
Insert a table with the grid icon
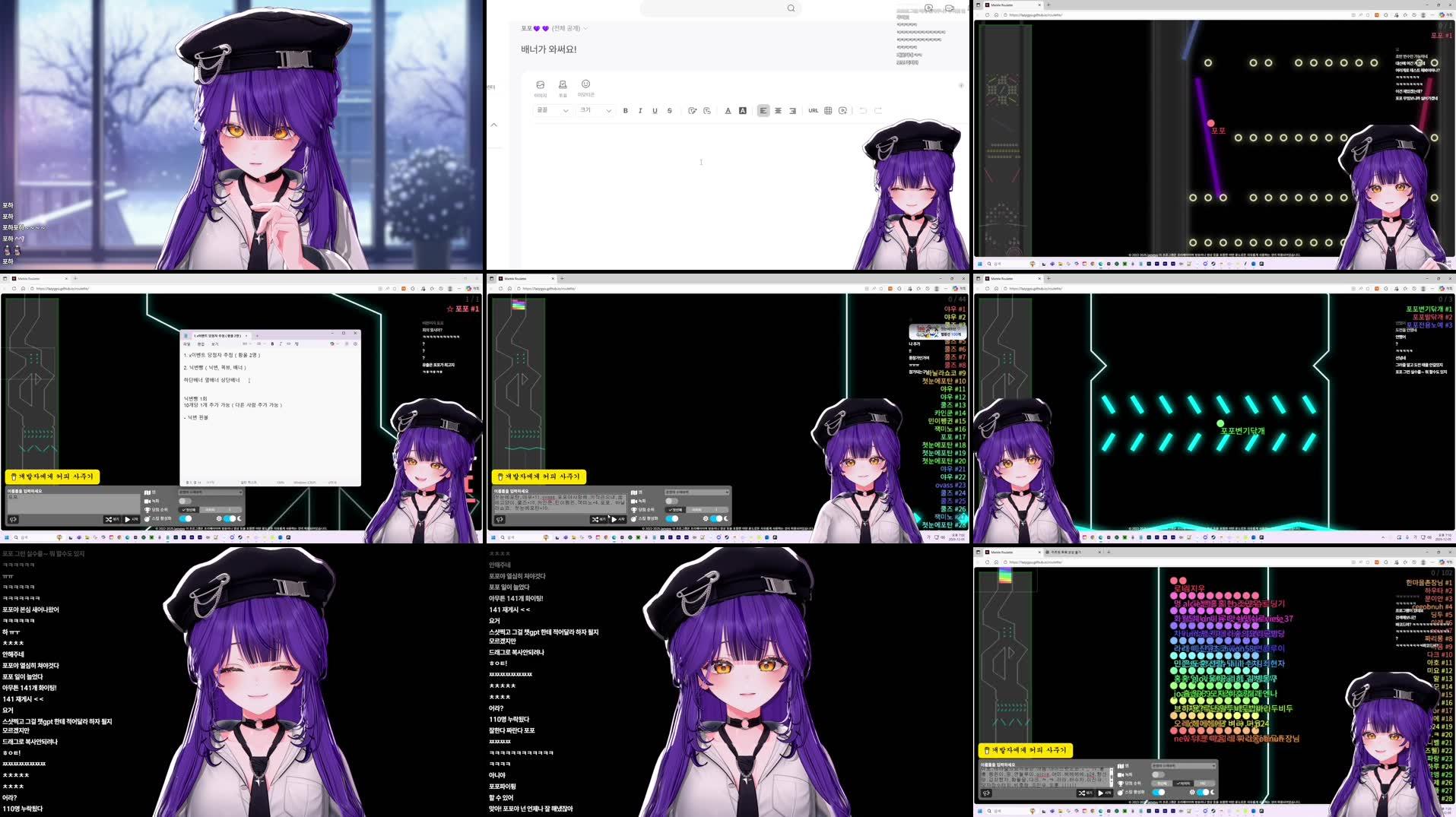(828, 110)
